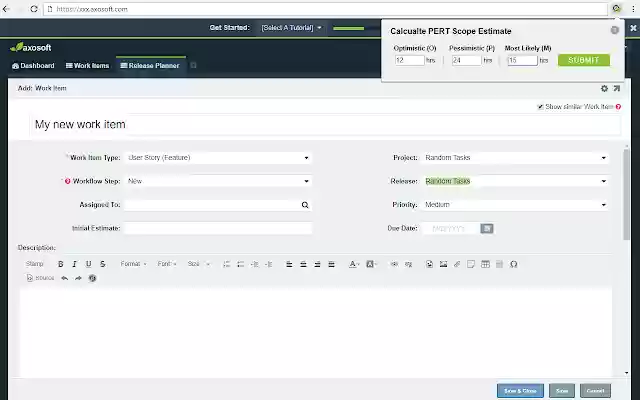
Task: Uncheck Show similar Work Item checkbox
Action: tap(540, 107)
